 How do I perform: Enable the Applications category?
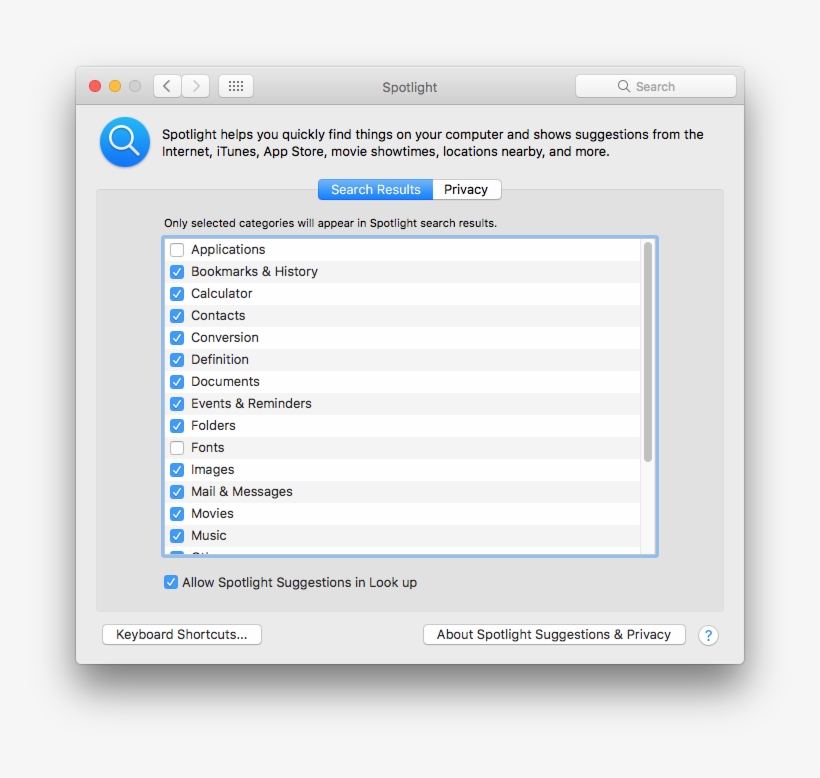pos(177,249)
